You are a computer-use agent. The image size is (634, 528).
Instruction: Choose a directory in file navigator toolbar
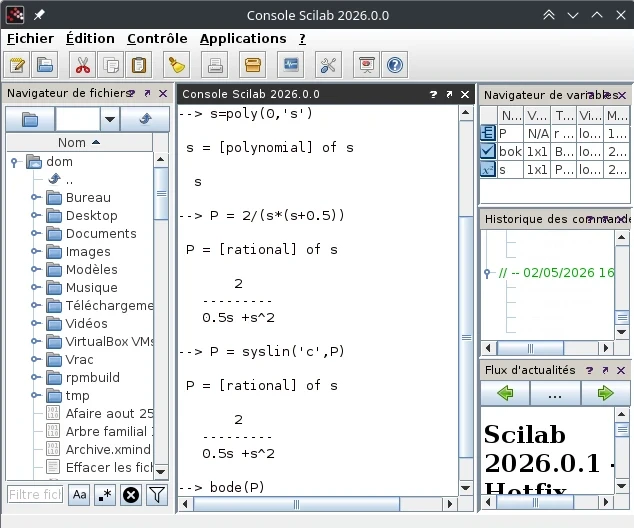pyautogui.click(x=30, y=119)
